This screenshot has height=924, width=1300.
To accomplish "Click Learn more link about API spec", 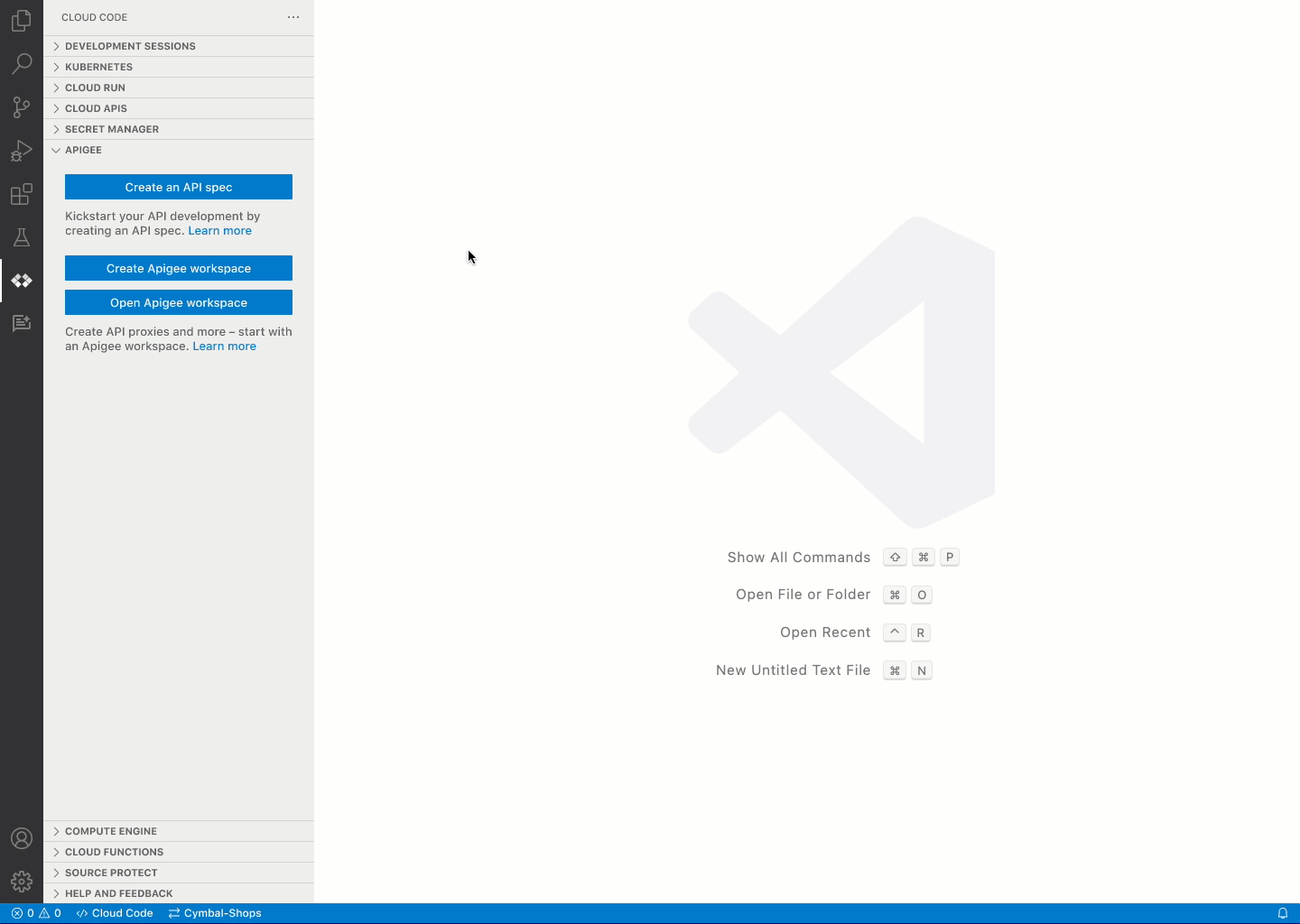I will [219, 231].
